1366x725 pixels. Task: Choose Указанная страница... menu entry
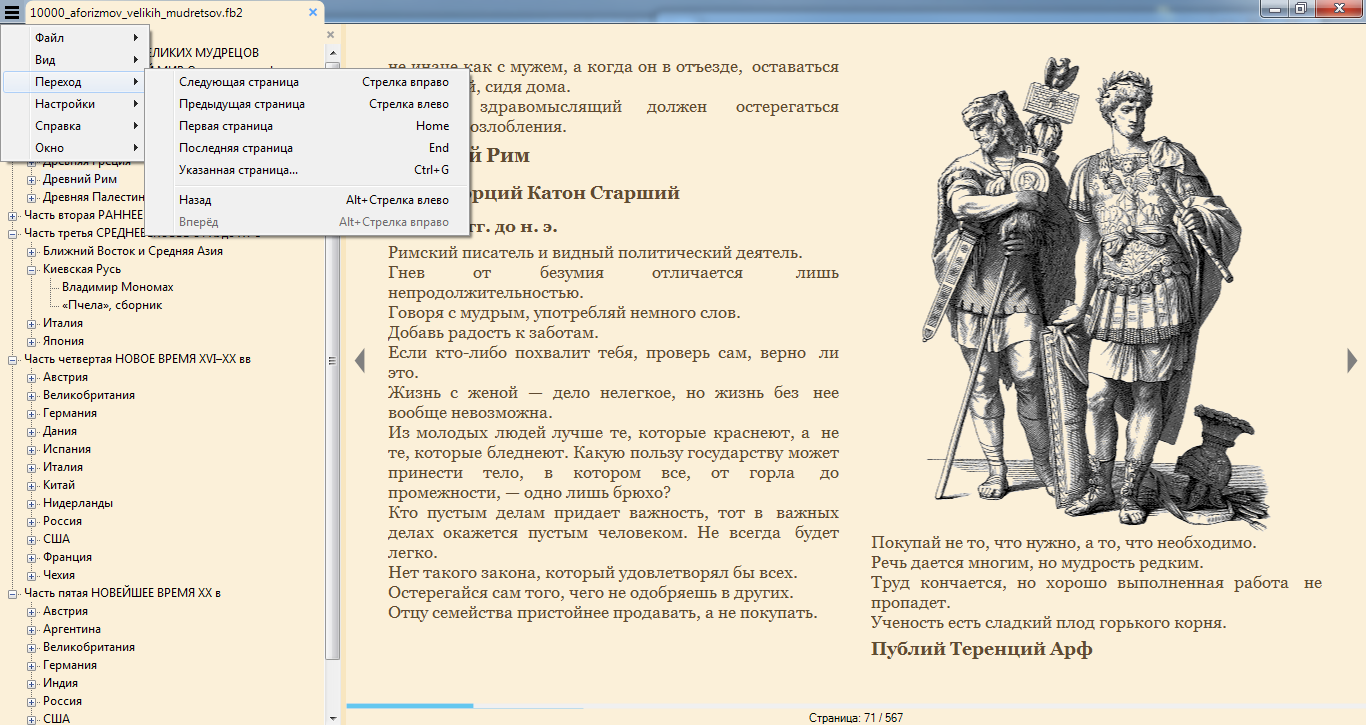238,170
